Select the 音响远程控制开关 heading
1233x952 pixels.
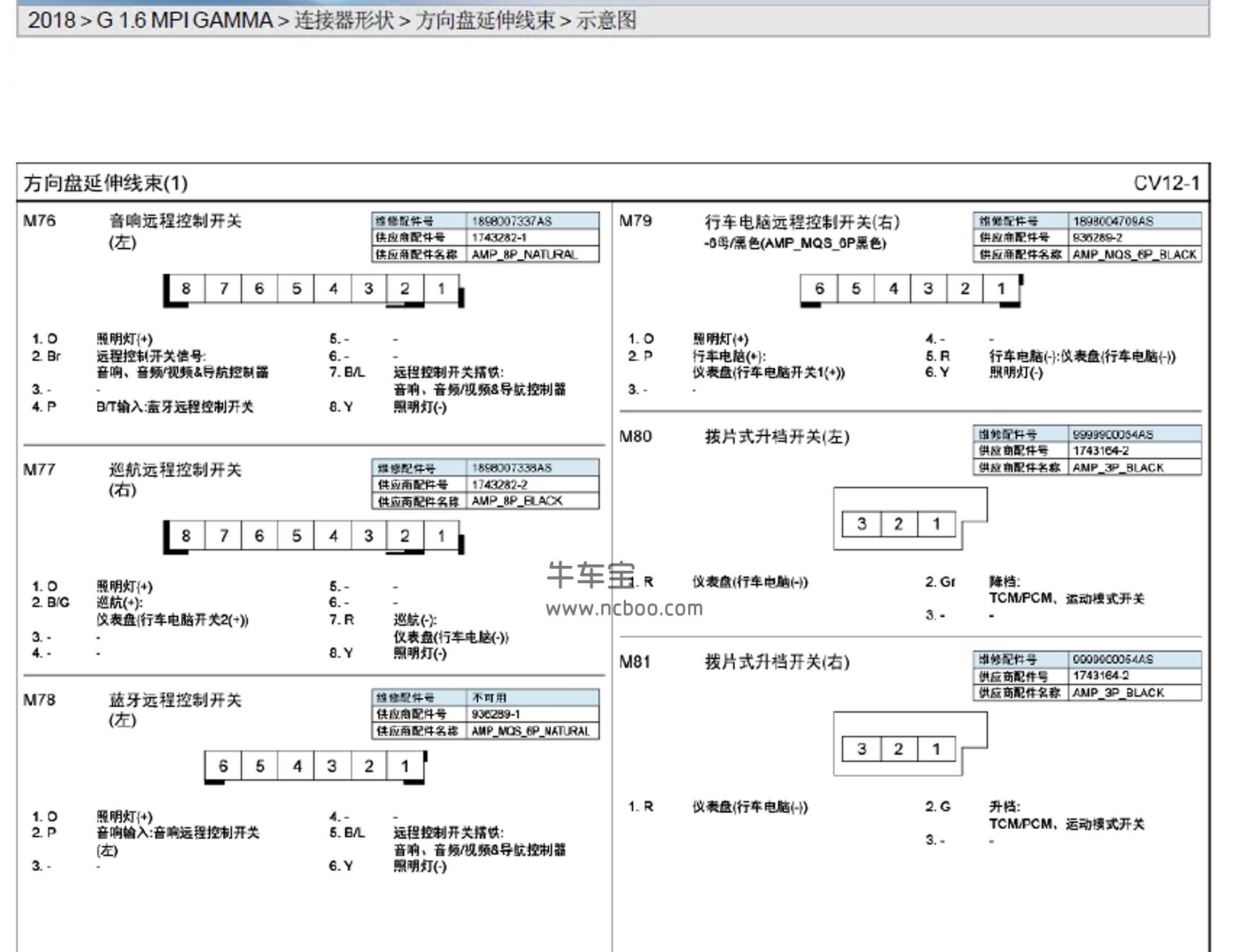coord(175,221)
